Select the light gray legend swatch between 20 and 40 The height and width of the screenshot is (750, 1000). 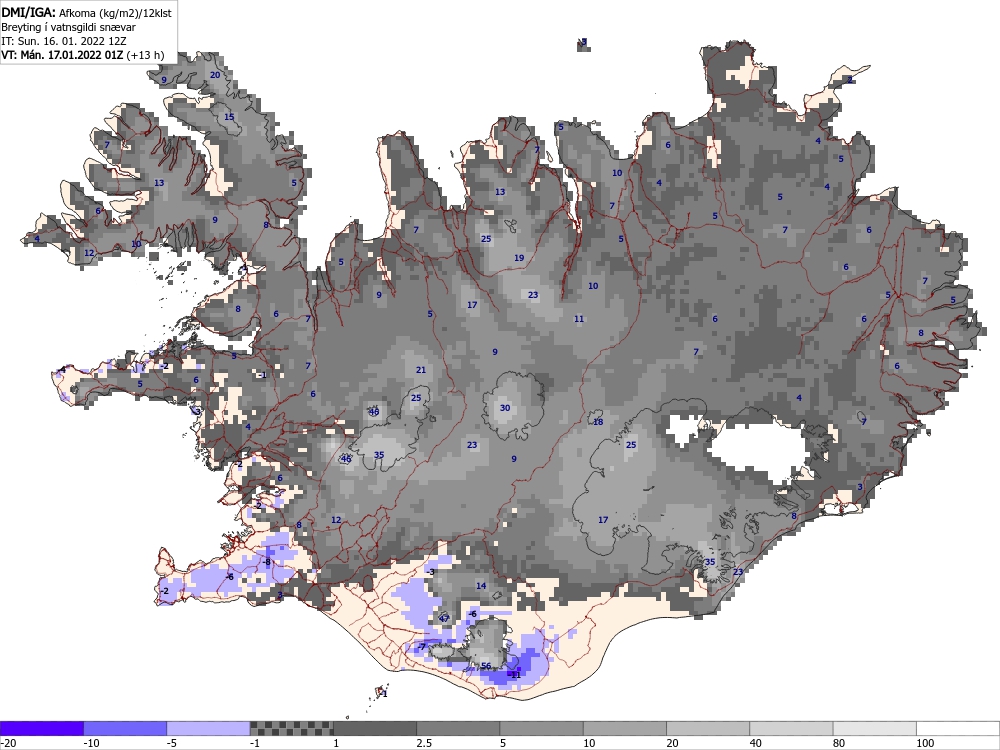click(x=708, y=728)
